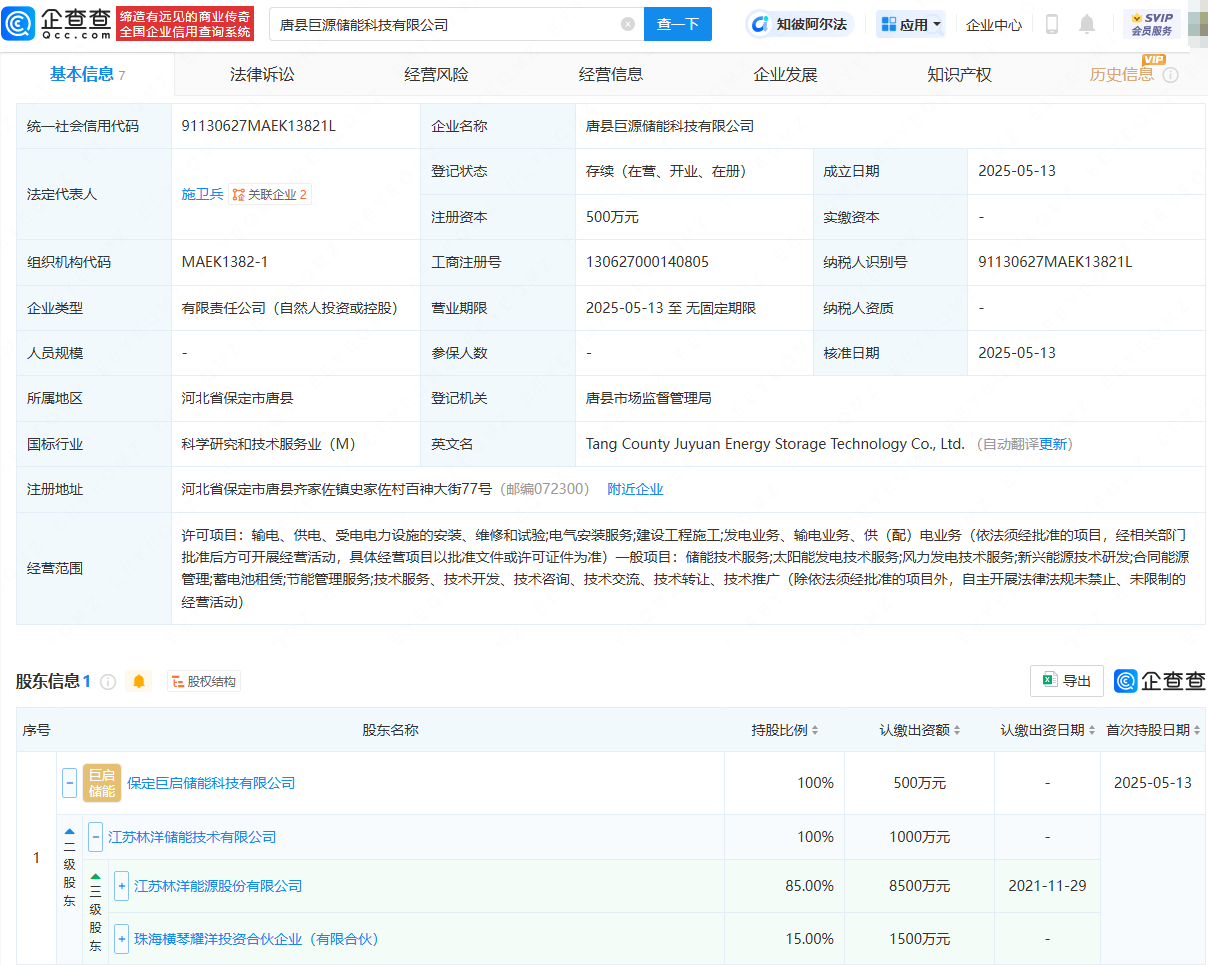View legal representative 施卫兵 profile
This screenshot has height=965, width=1208.
[201, 194]
